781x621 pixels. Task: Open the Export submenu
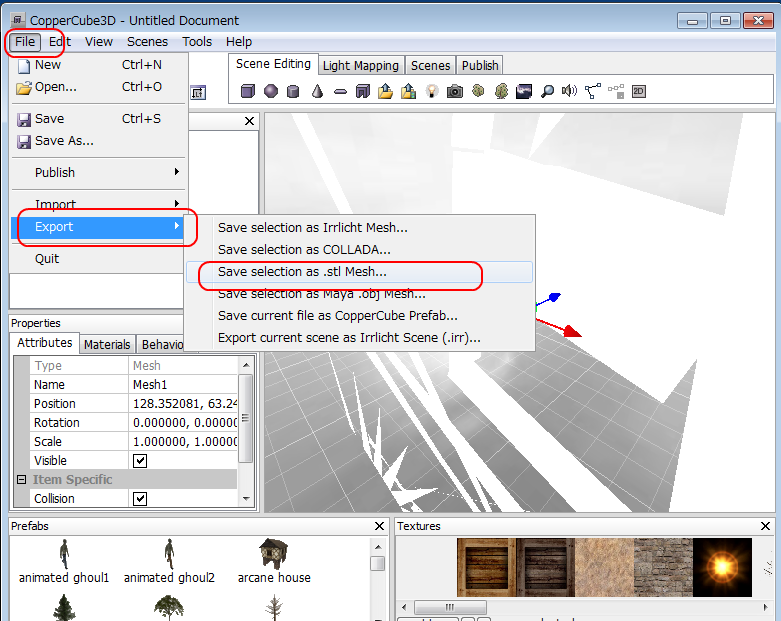tap(98, 227)
